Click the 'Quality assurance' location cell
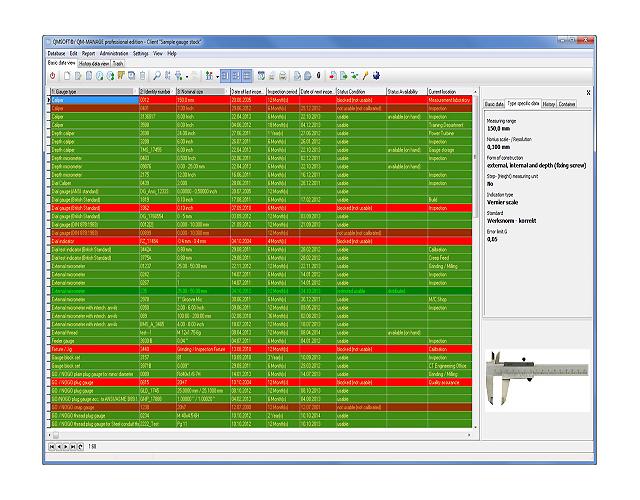 (449, 382)
